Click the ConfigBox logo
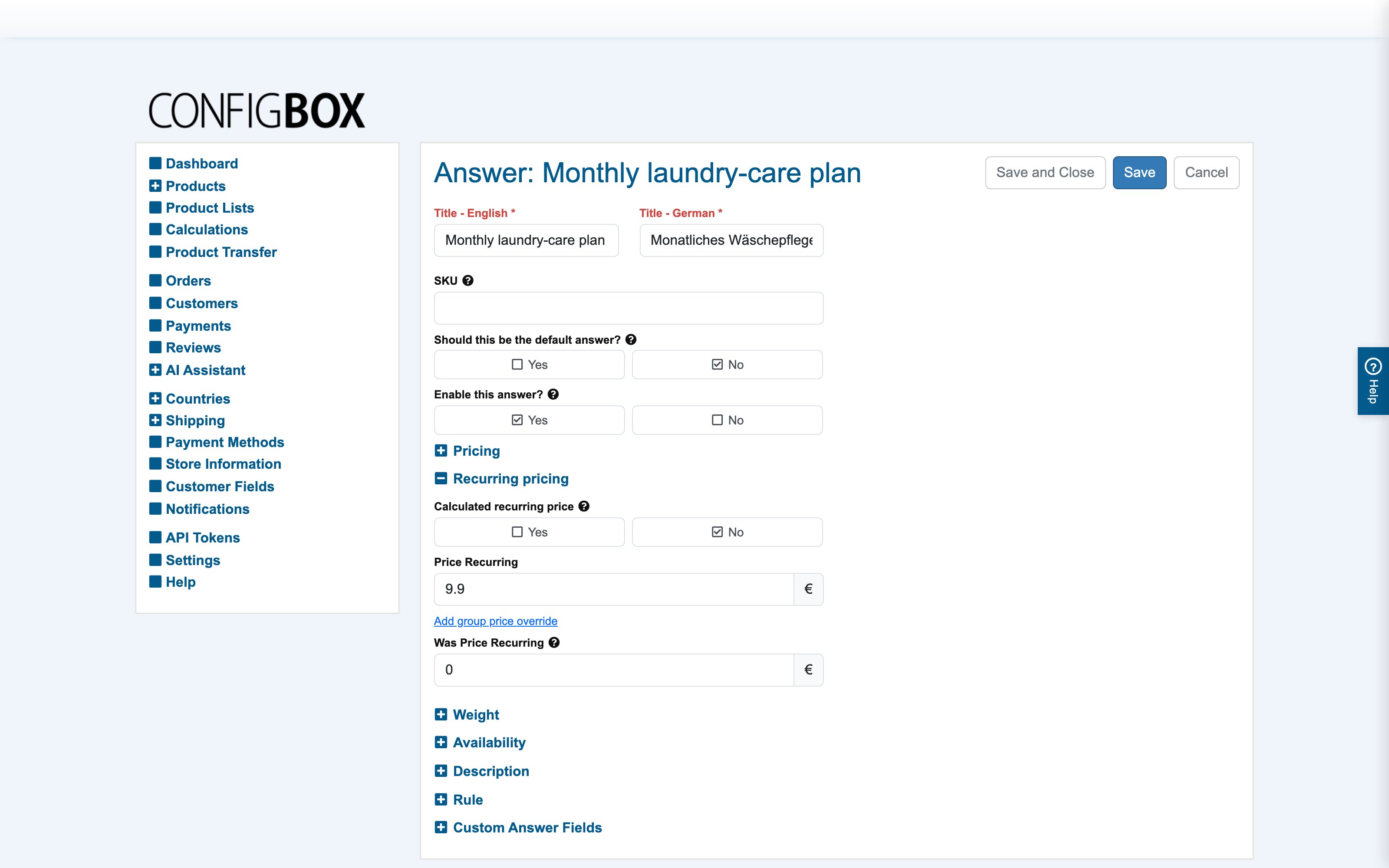The width and height of the screenshot is (1389, 868). point(257,110)
